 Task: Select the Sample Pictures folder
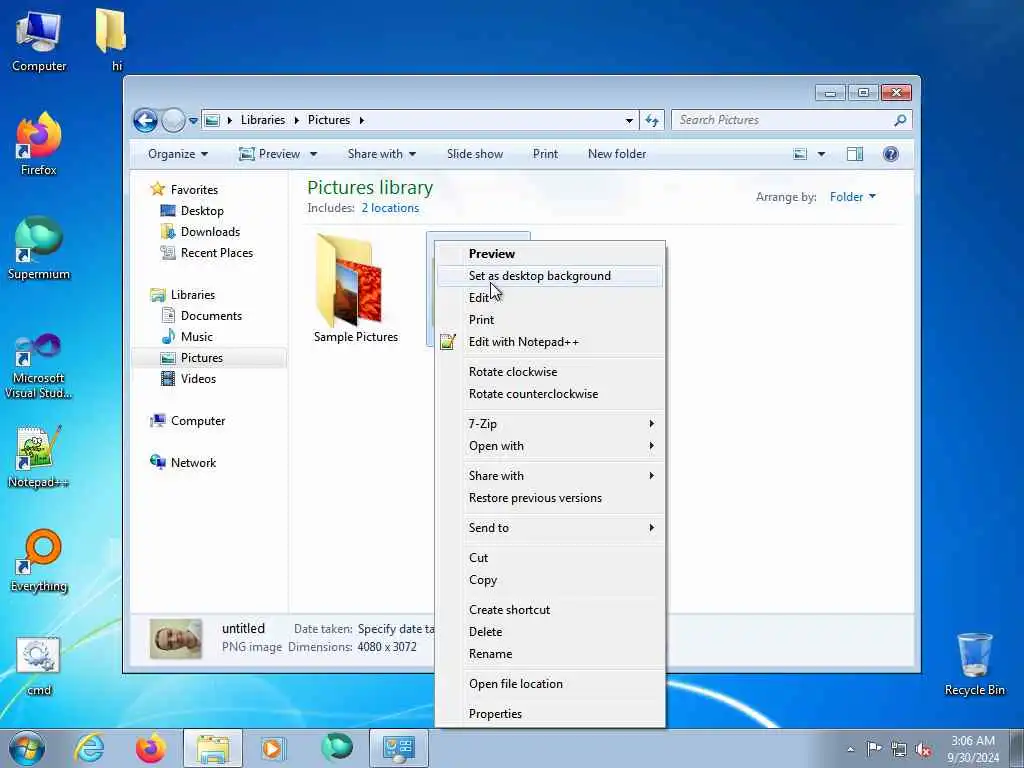(x=355, y=289)
